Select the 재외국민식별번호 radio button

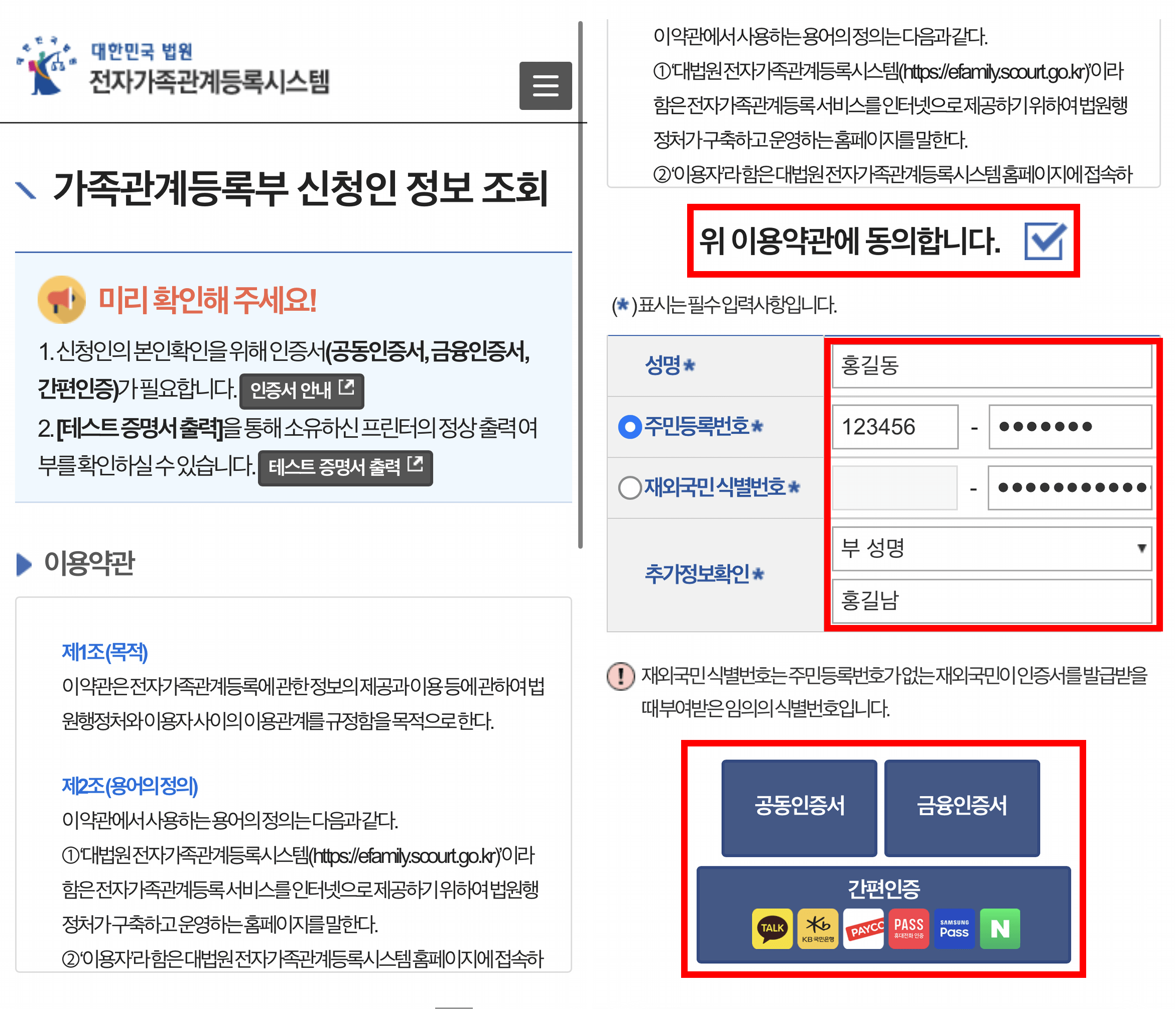pos(629,487)
